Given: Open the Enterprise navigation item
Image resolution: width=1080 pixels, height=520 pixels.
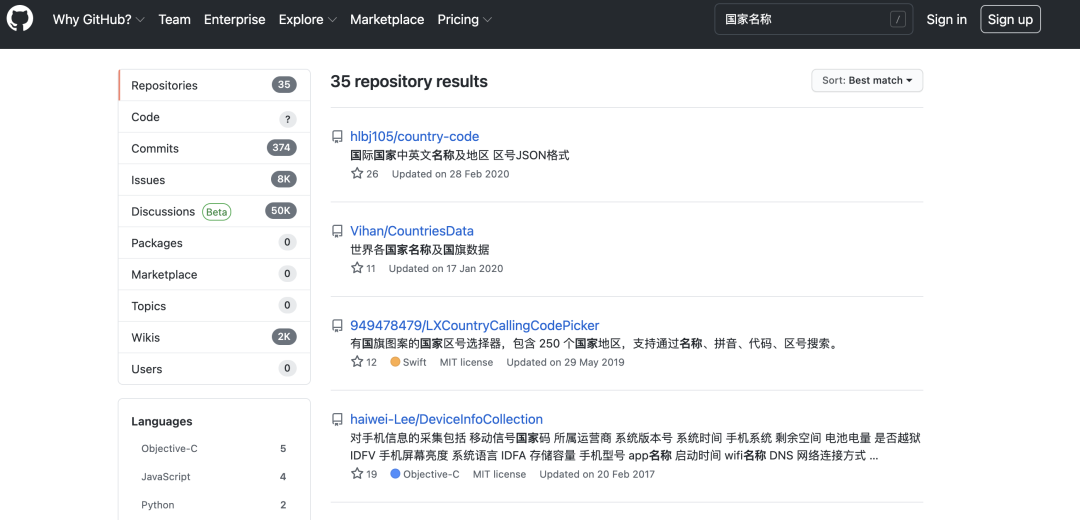Looking at the screenshot, I should click(x=234, y=19).
